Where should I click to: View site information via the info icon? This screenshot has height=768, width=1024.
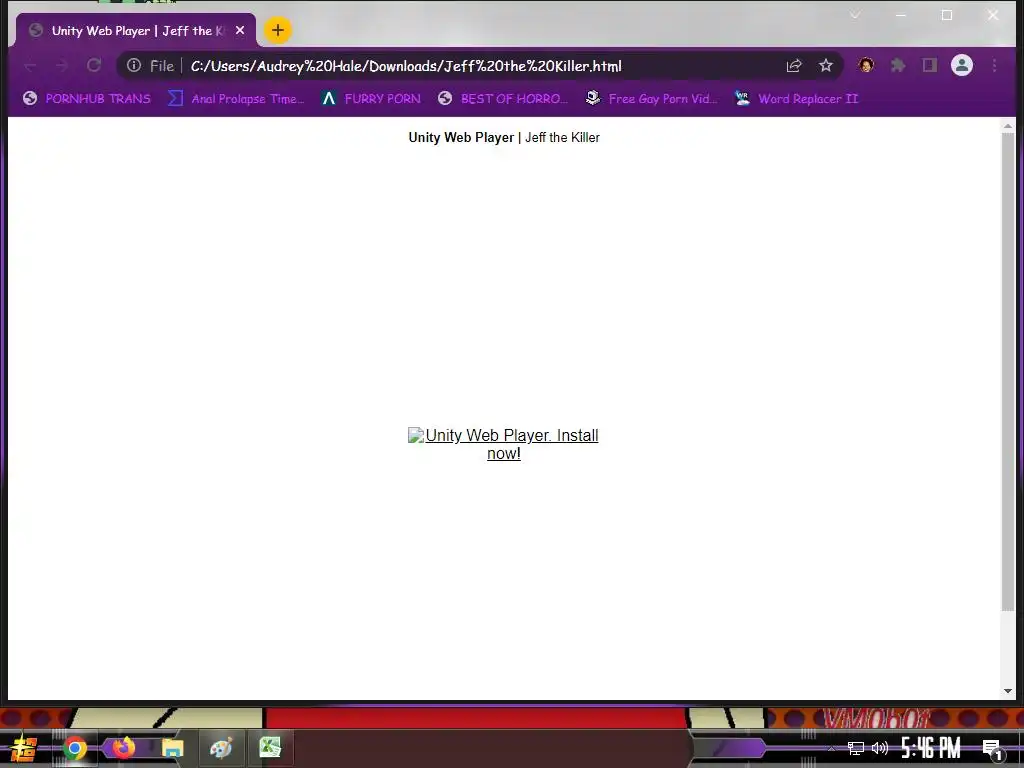click(x=134, y=65)
